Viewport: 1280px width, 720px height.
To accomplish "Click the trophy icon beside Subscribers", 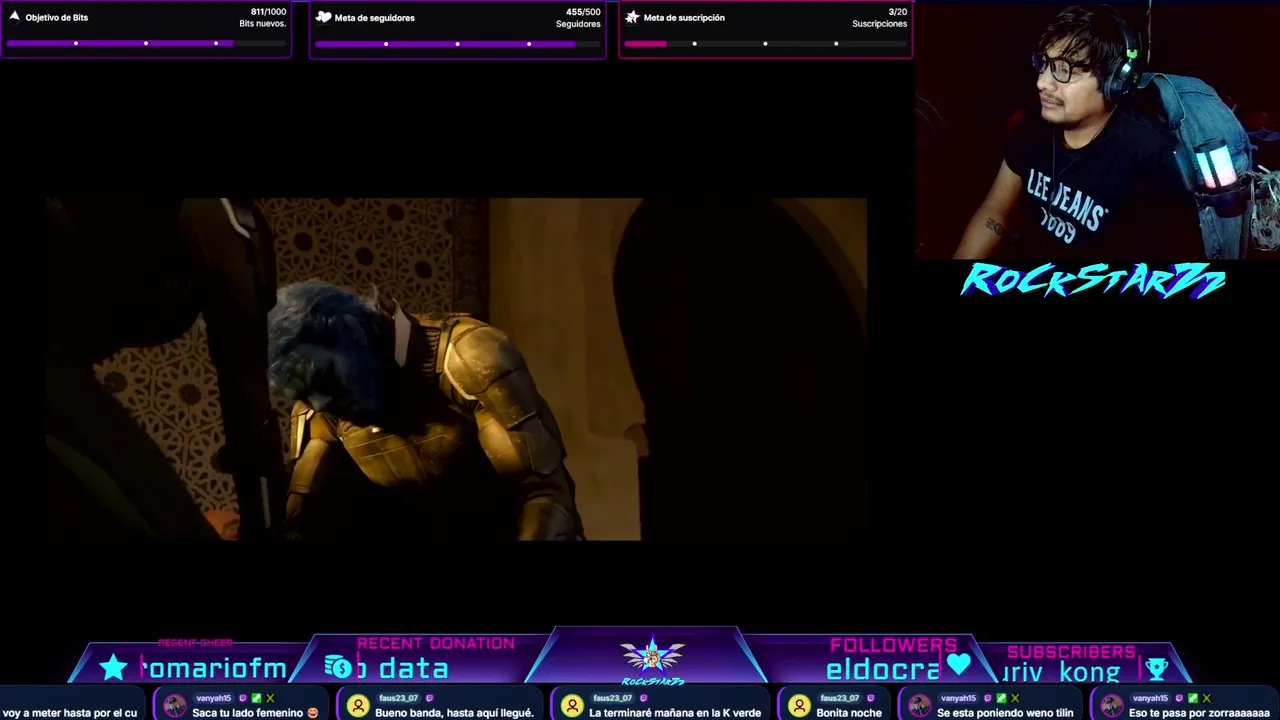I will (x=1157, y=668).
